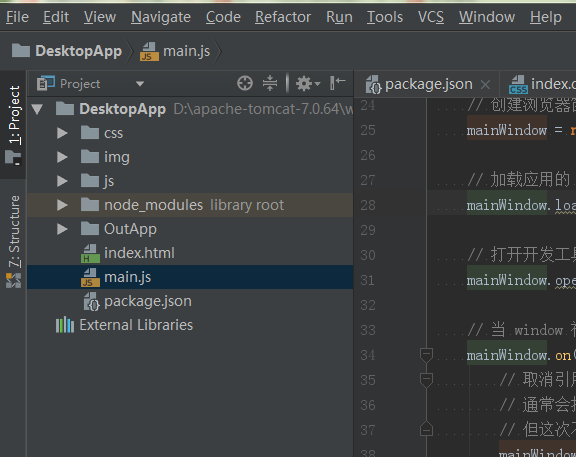The width and height of the screenshot is (576, 457).
Task: Select External Libraries node
Action: [190, 325]
